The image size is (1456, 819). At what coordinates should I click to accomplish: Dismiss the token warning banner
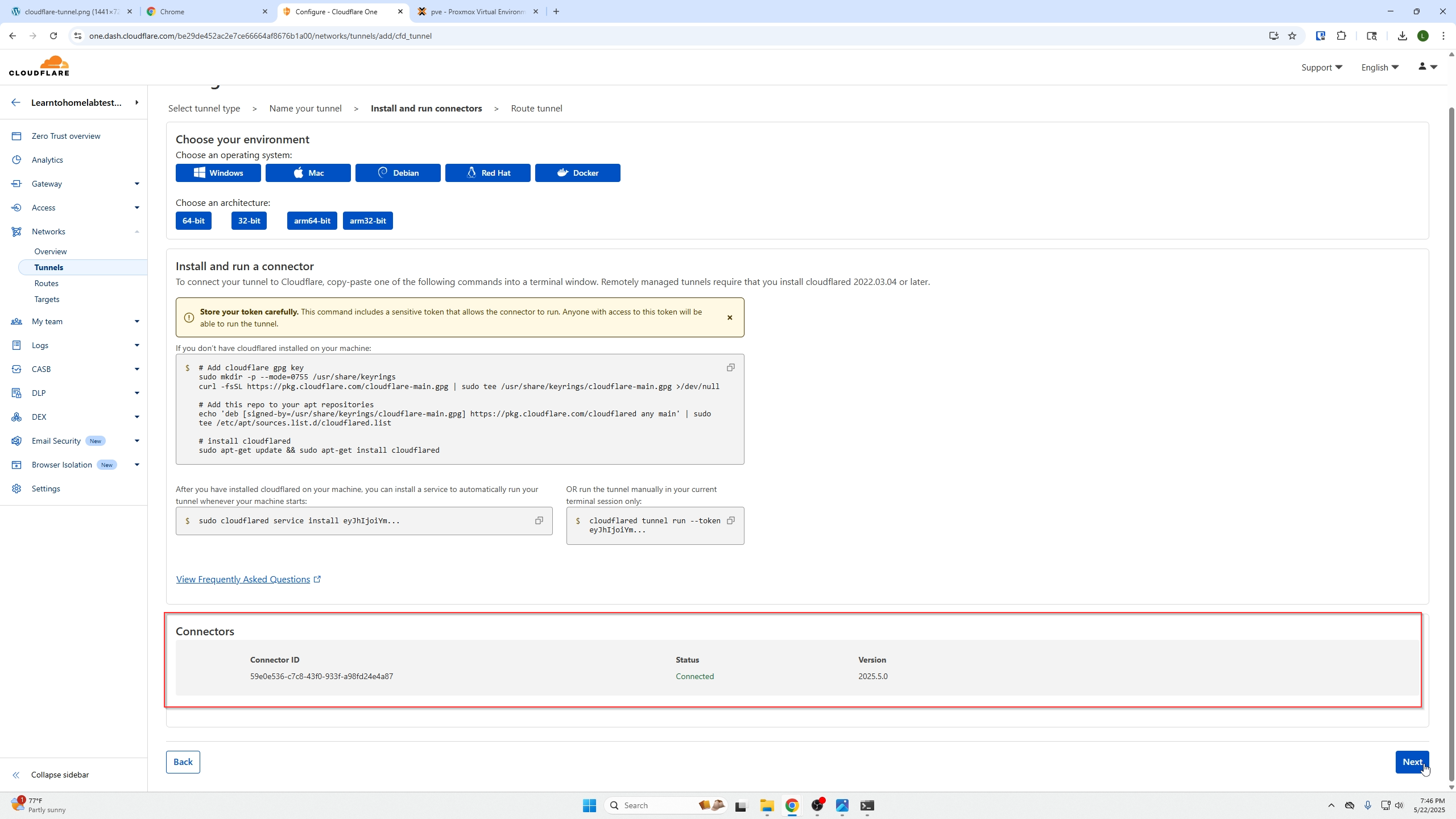(730, 317)
